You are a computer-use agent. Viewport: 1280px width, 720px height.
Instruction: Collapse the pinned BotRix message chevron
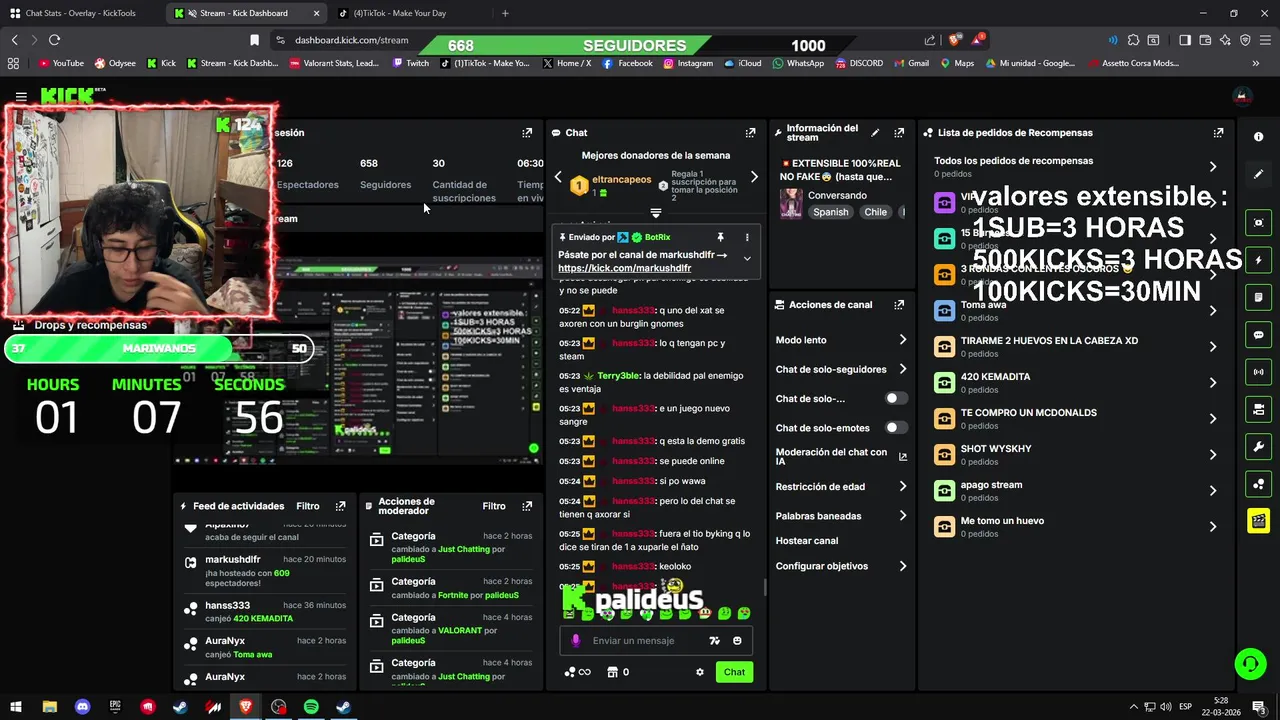(746, 258)
